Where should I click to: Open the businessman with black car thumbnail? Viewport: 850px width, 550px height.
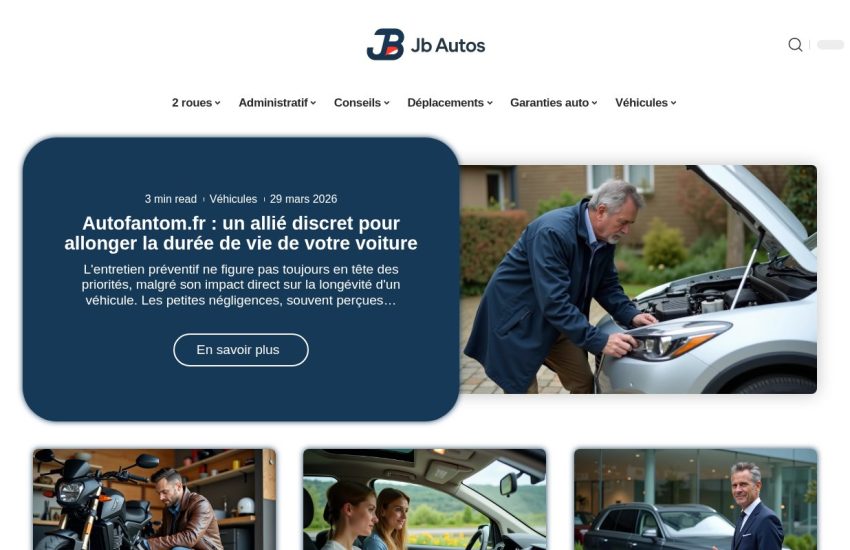tap(696, 499)
